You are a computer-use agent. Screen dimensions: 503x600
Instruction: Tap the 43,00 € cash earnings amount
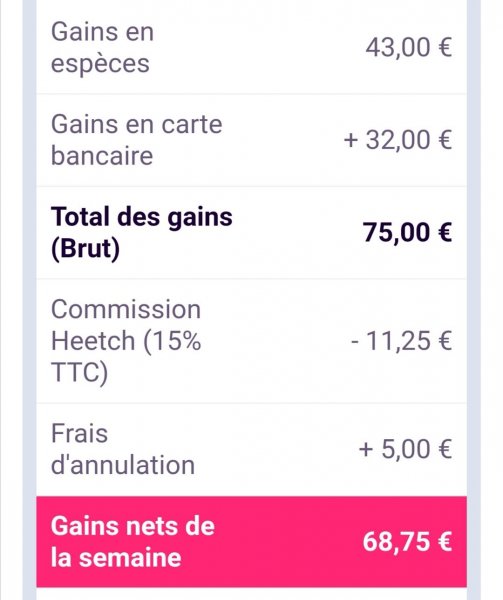click(409, 48)
